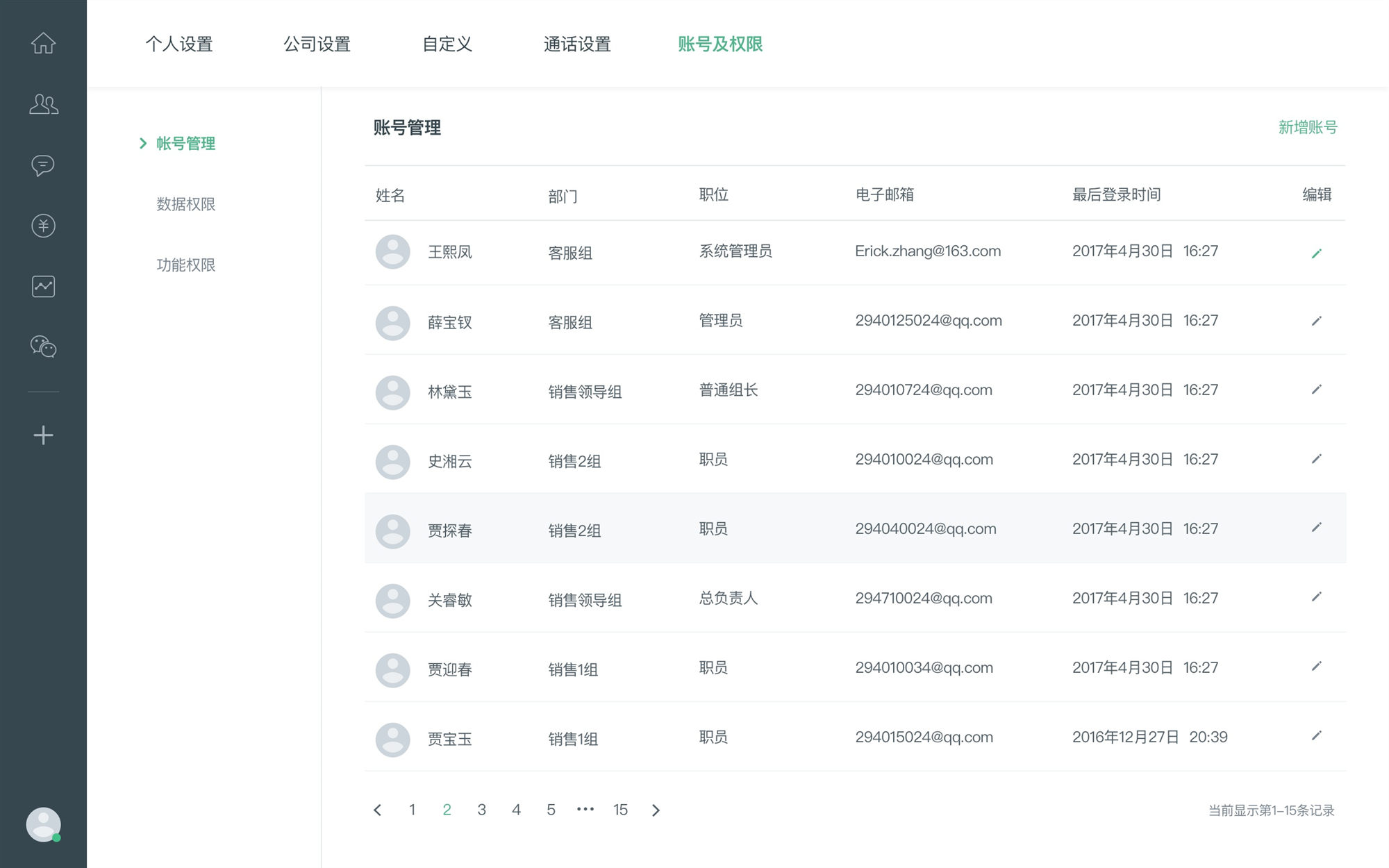
Task: Go to previous page arrow
Action: (377, 810)
